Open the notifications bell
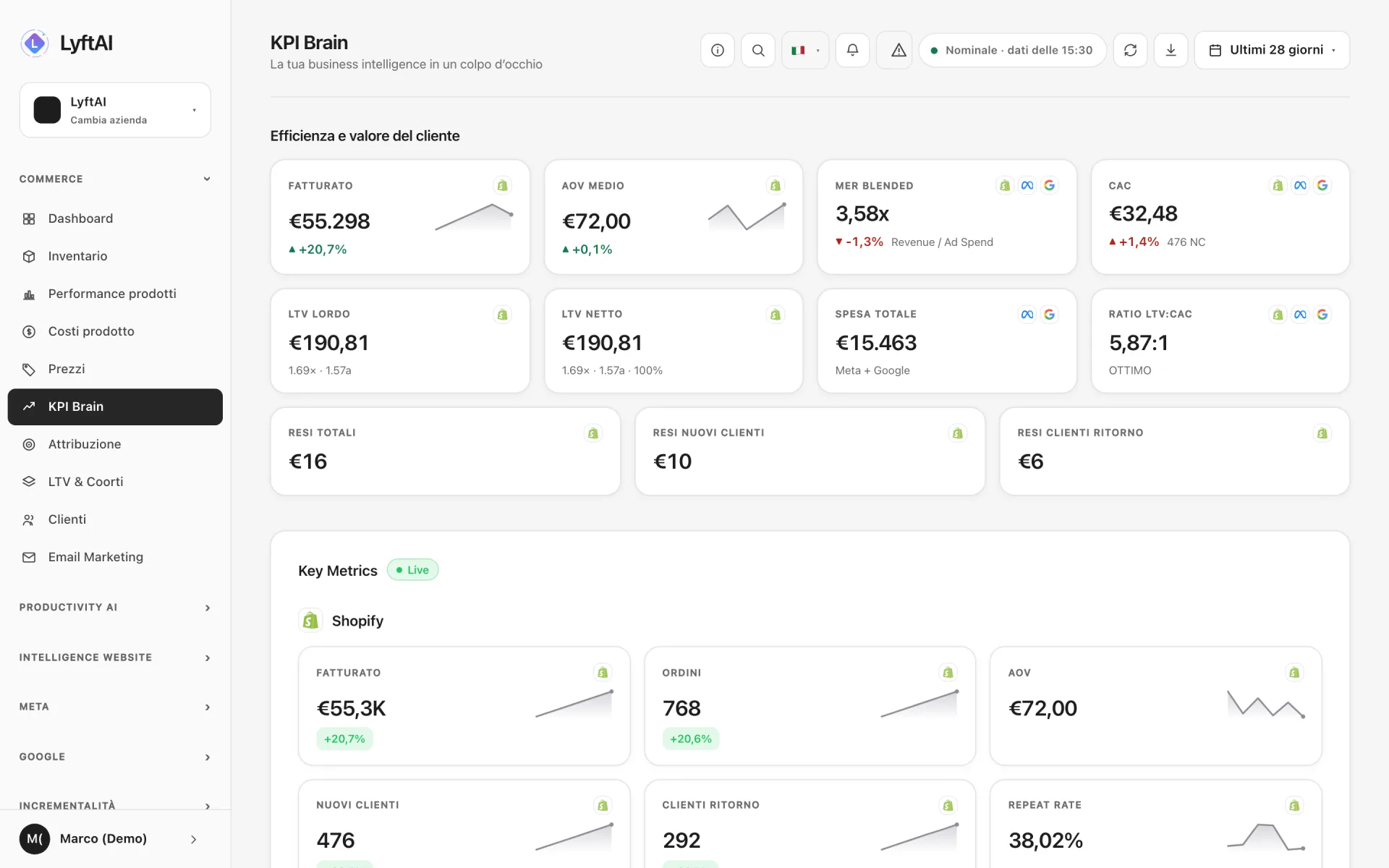Image resolution: width=1389 pixels, height=868 pixels. click(x=852, y=50)
